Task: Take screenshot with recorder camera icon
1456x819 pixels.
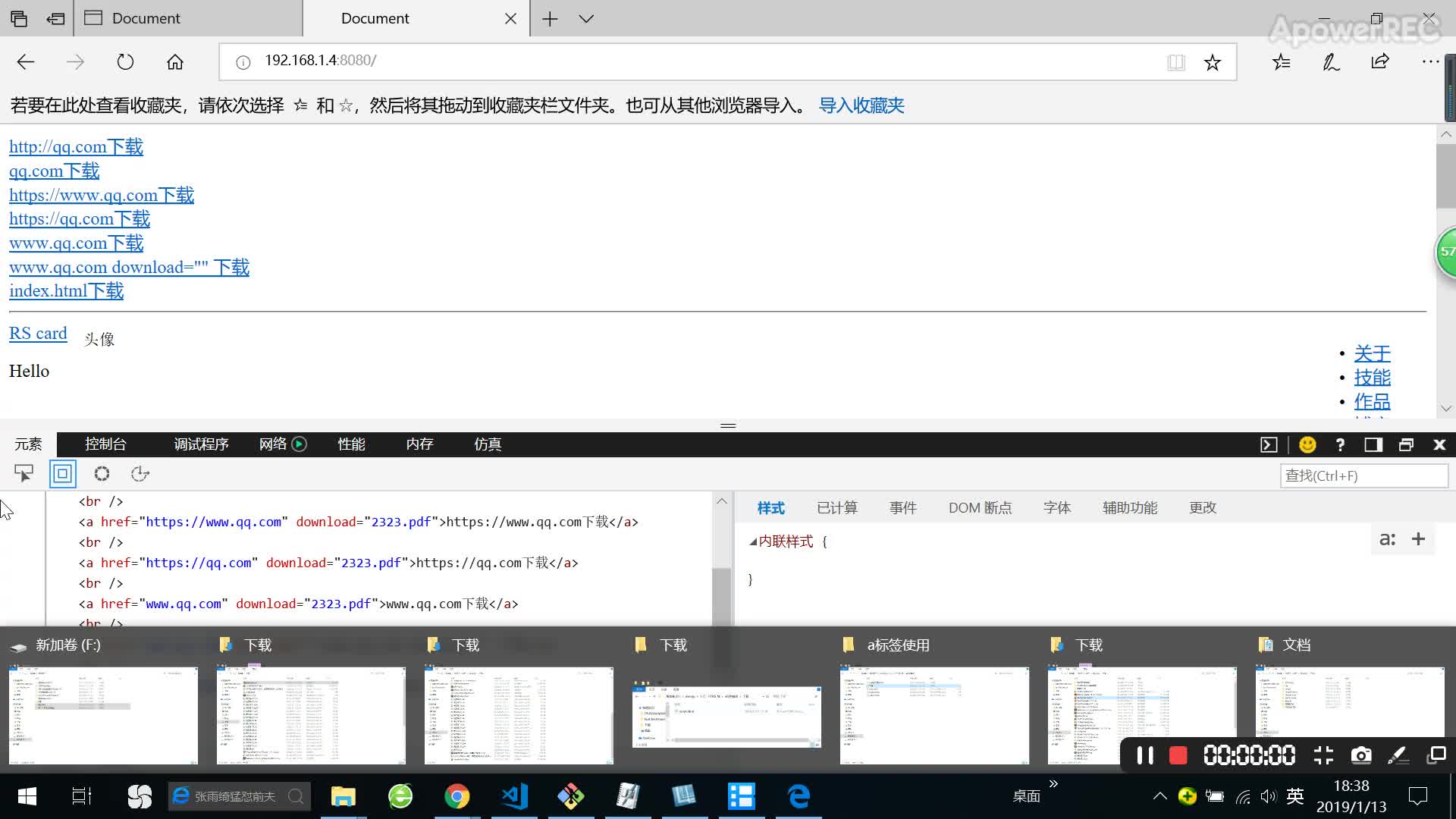Action: tap(1361, 756)
